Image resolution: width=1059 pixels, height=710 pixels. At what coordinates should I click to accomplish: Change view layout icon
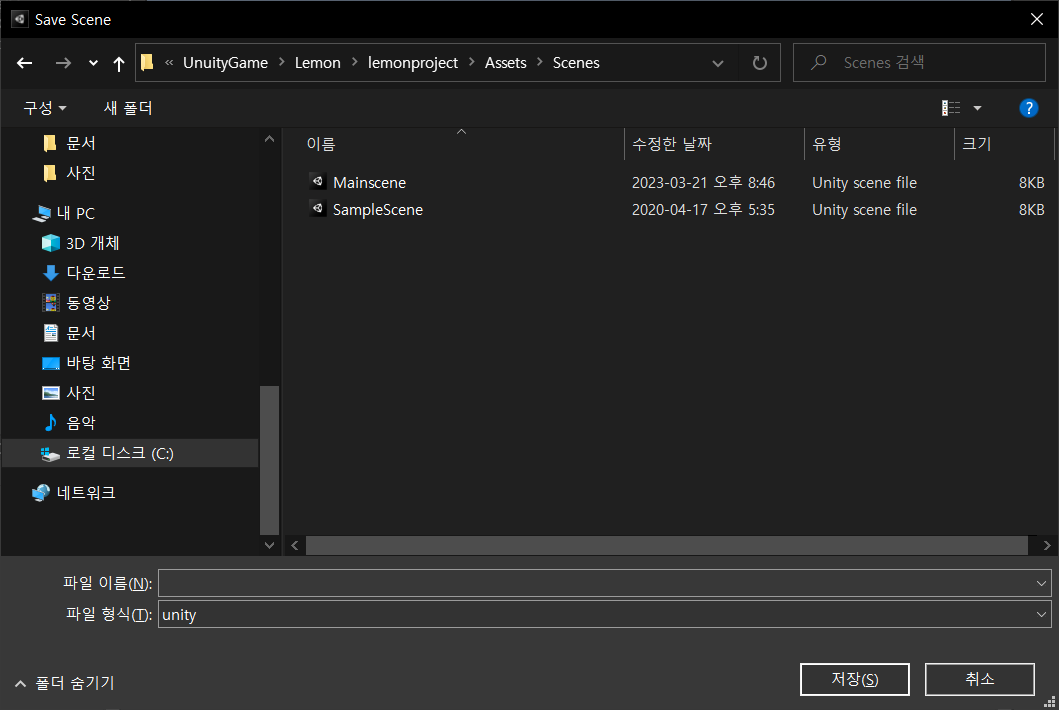pos(951,108)
